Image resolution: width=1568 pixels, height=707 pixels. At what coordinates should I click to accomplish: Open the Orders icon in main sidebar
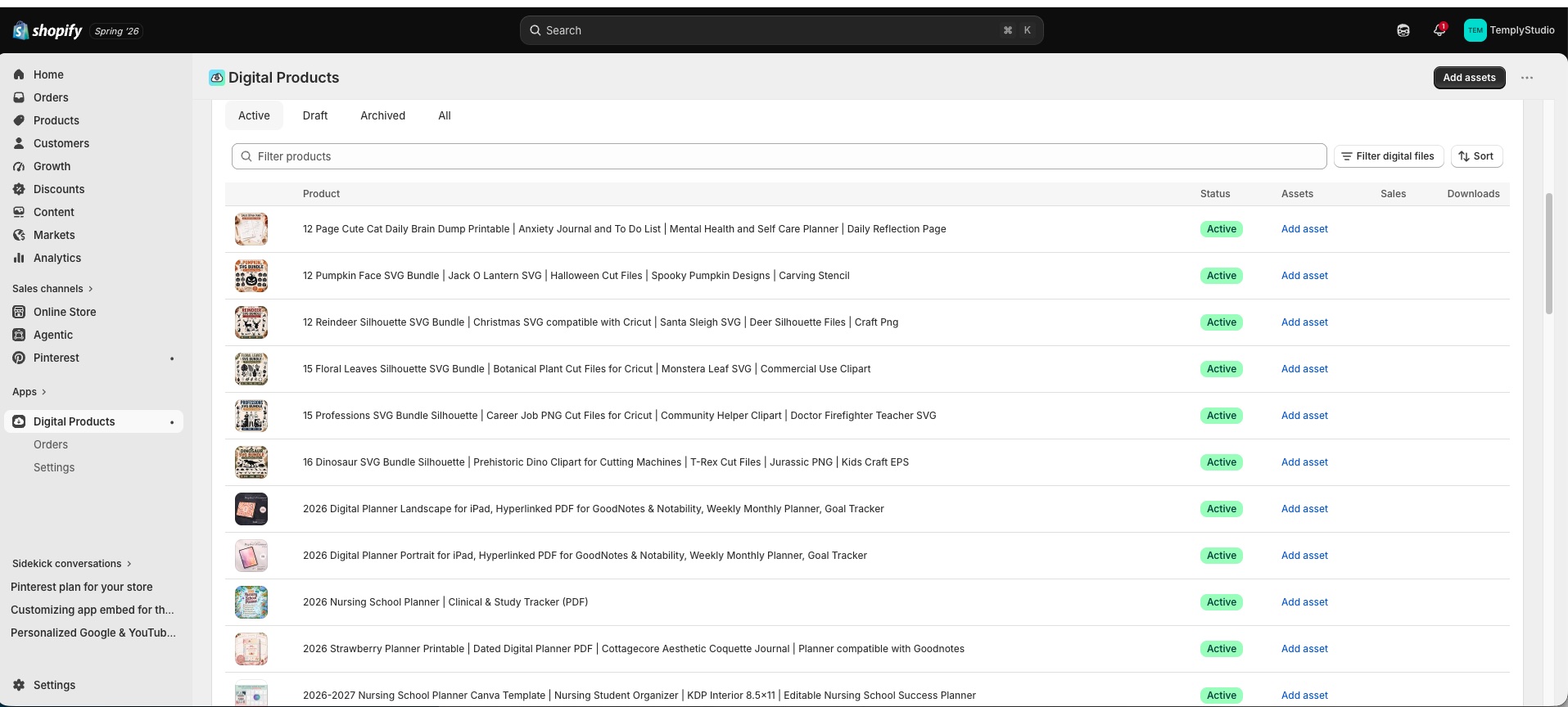point(19,97)
